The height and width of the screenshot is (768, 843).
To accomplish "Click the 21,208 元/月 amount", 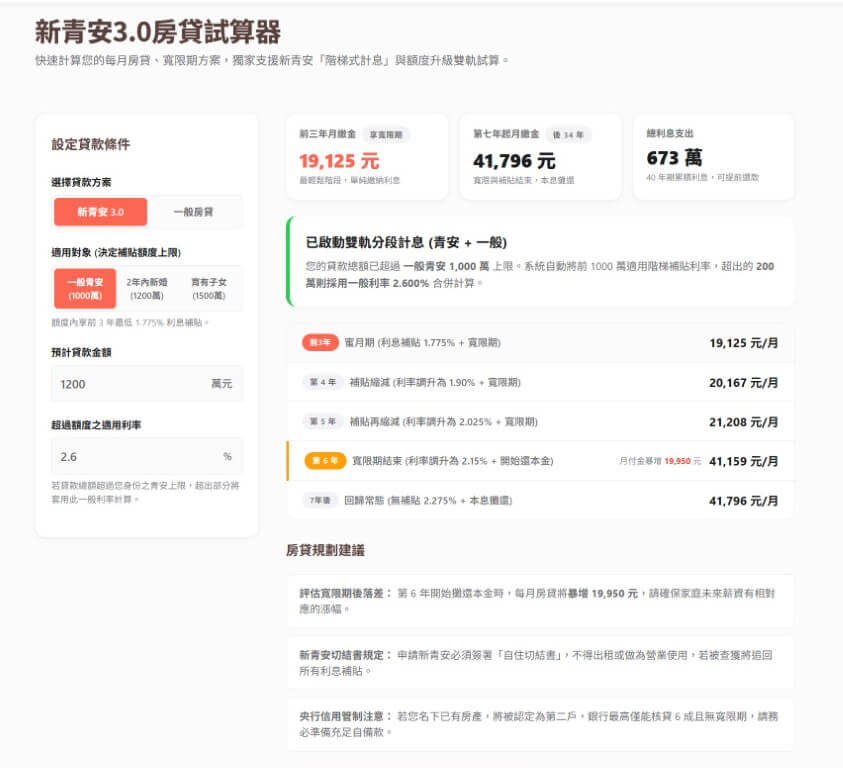I will pos(744,422).
